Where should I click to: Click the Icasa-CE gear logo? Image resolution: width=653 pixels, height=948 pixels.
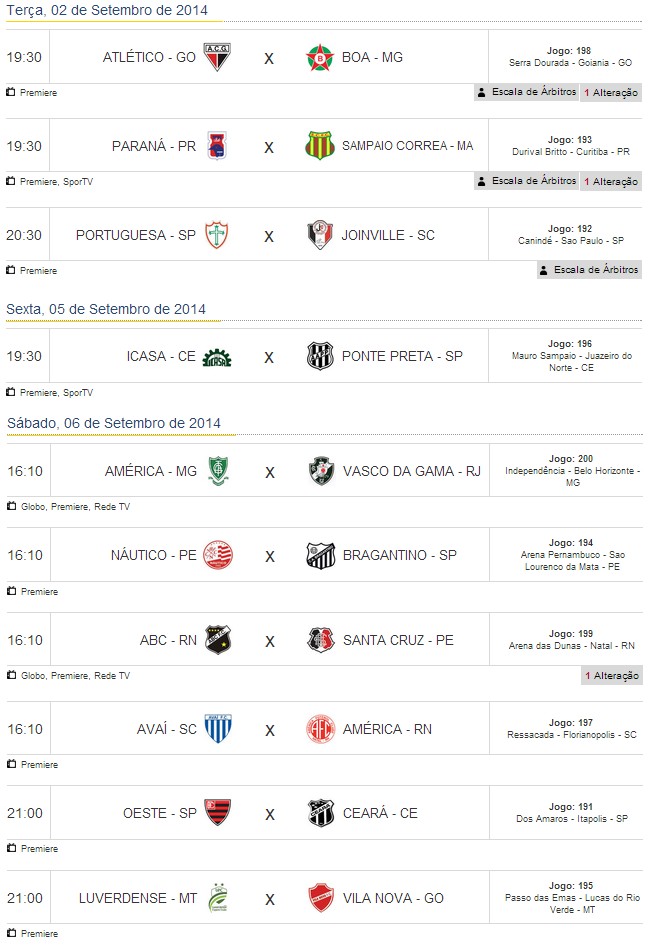217,357
